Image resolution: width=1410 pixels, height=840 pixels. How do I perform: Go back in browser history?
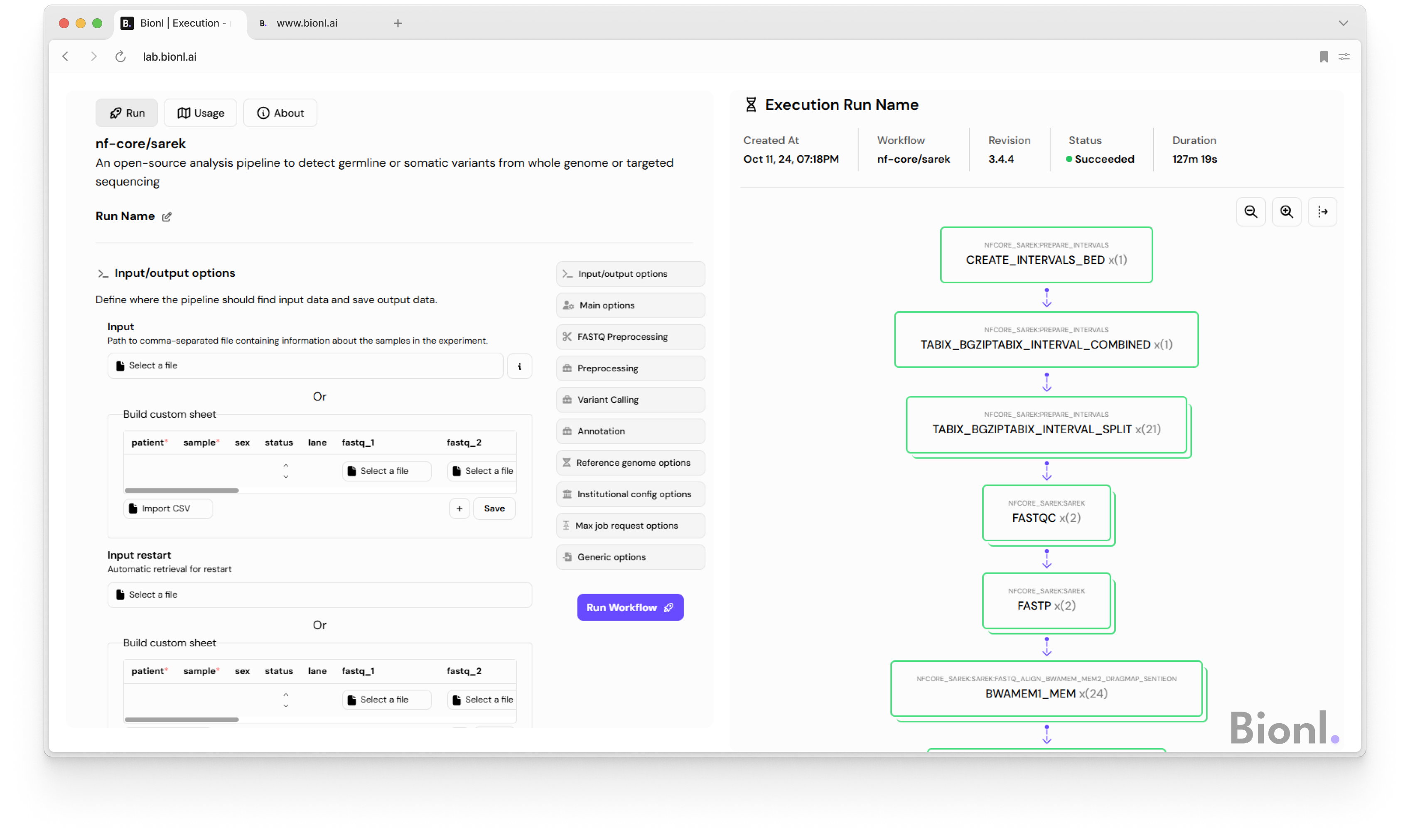(66, 56)
